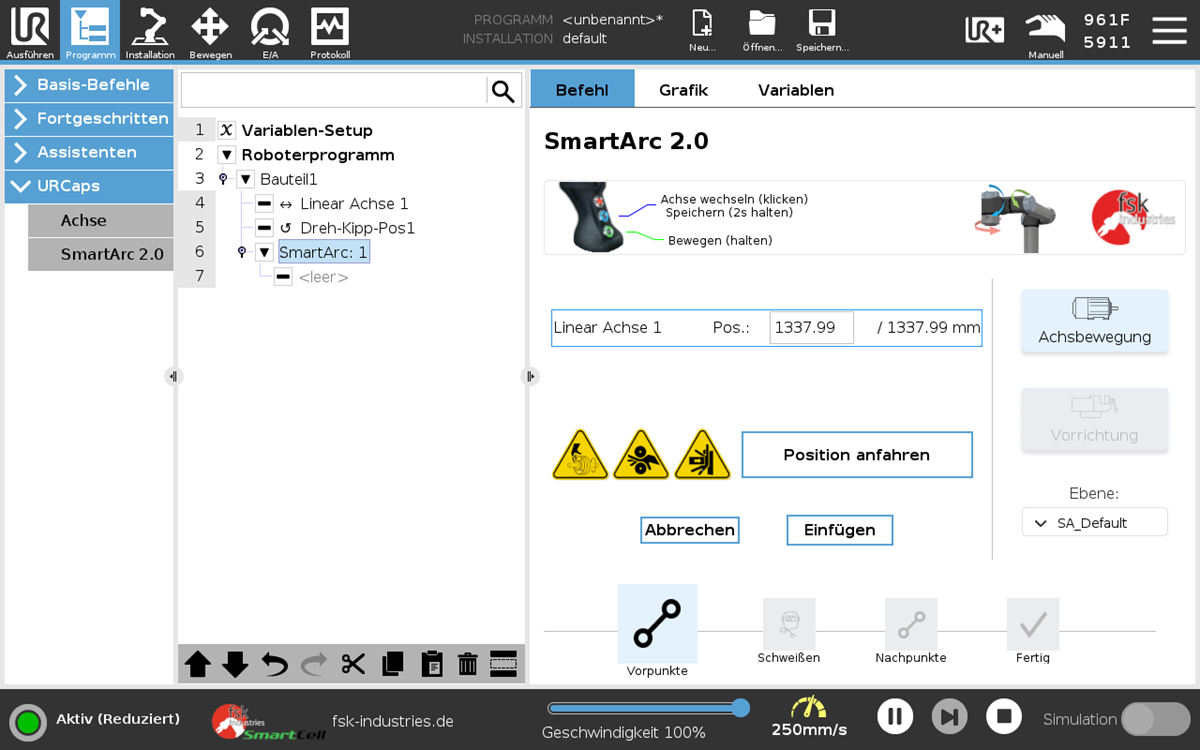Viewport: 1200px width, 750px height.
Task: Stop the program
Action: [1004, 716]
